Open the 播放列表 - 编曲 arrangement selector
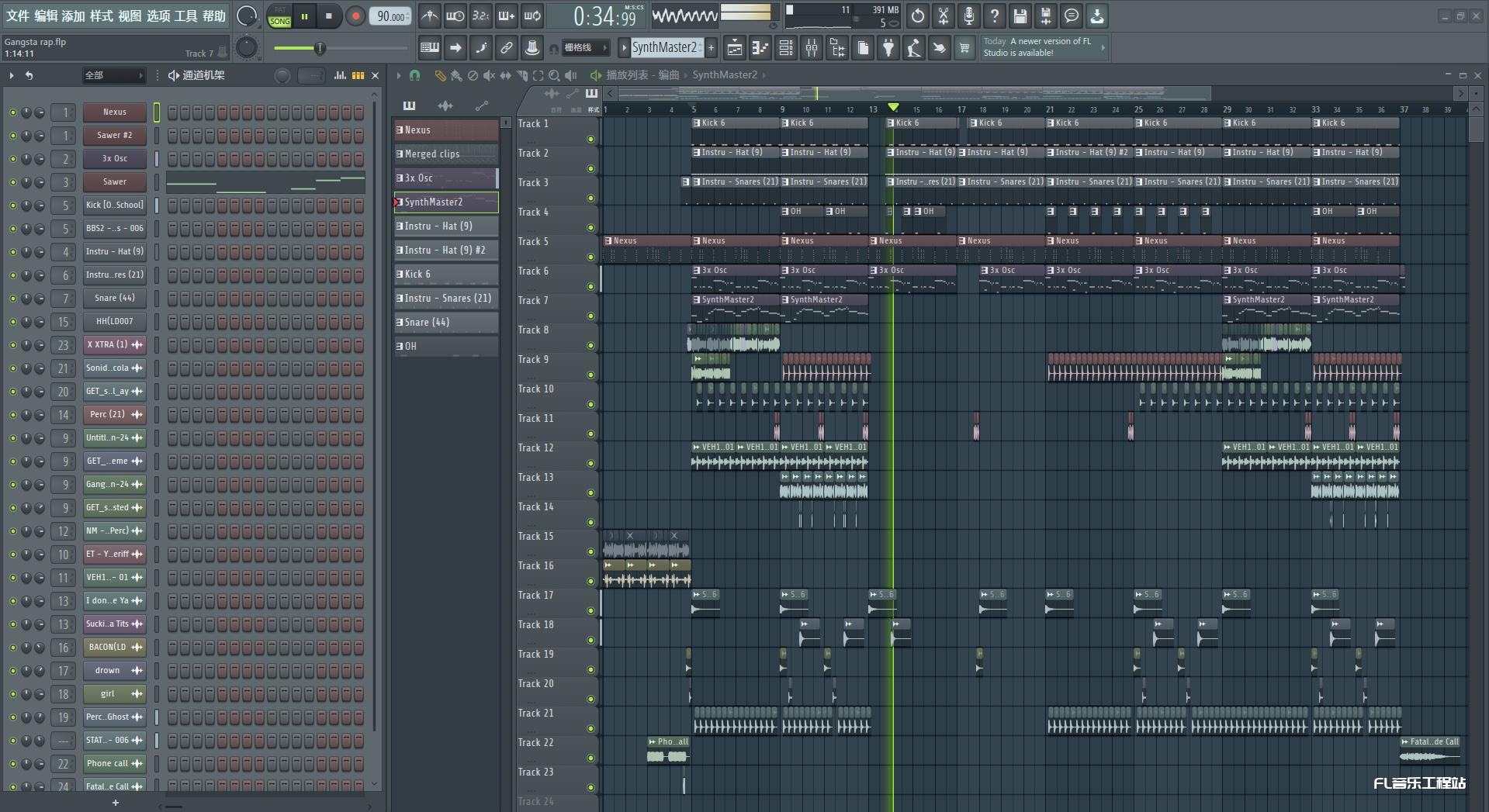 click(x=642, y=75)
